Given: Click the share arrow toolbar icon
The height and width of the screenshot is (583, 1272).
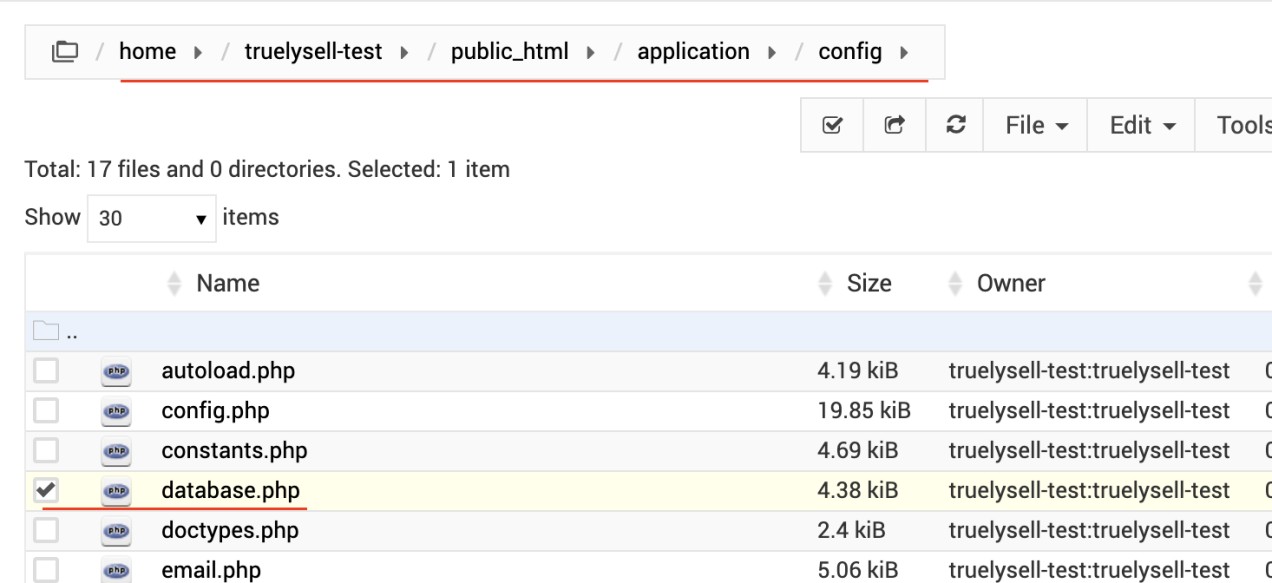Looking at the screenshot, I should click(894, 125).
